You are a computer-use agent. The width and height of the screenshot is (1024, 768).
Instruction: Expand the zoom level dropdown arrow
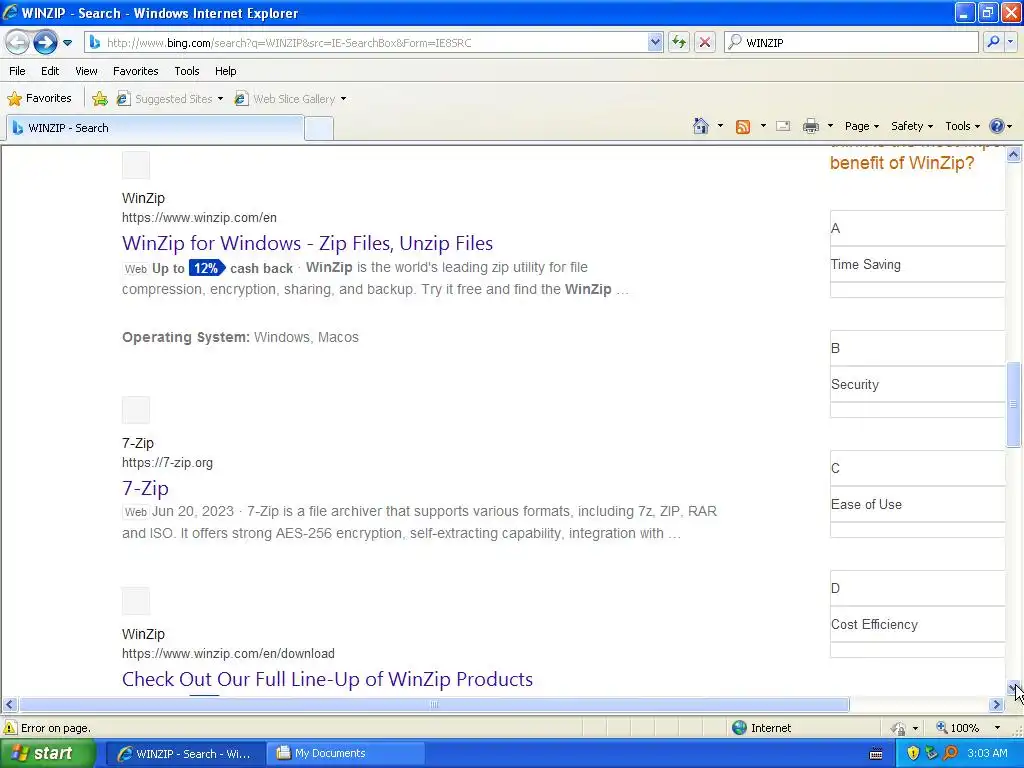tap(997, 728)
